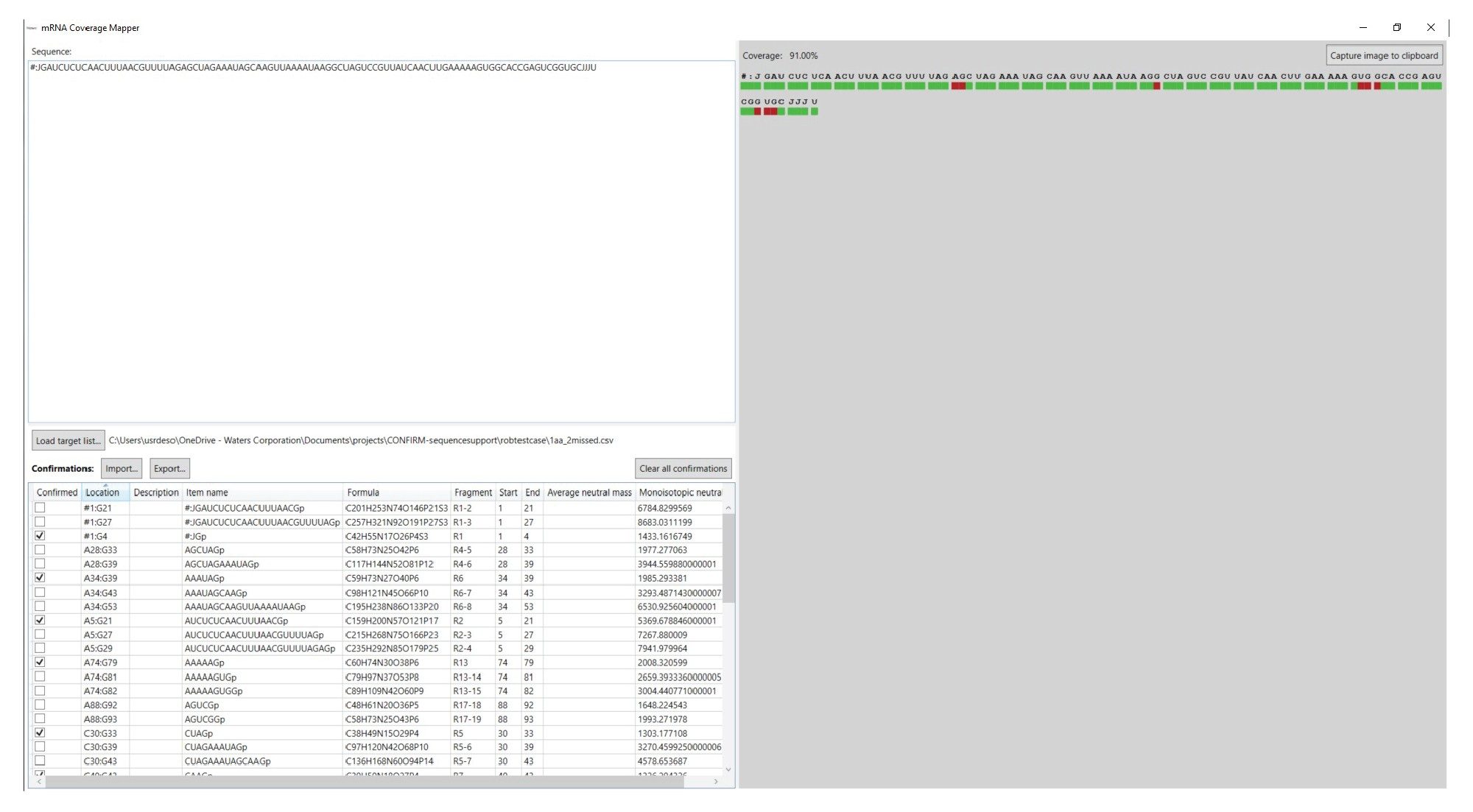Toggle confirmed checkbox for A5:G21 row
The height and width of the screenshot is (812, 1473).
click(40, 620)
